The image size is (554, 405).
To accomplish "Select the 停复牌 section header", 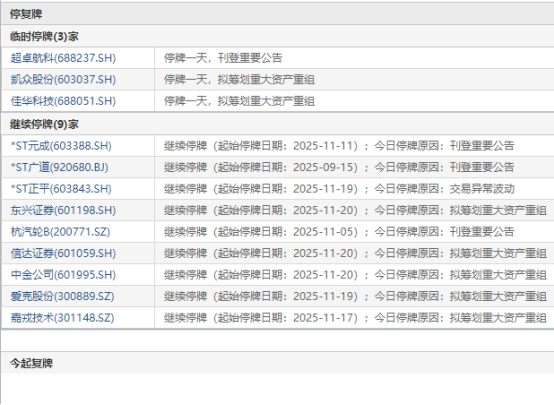I will 26,14.
